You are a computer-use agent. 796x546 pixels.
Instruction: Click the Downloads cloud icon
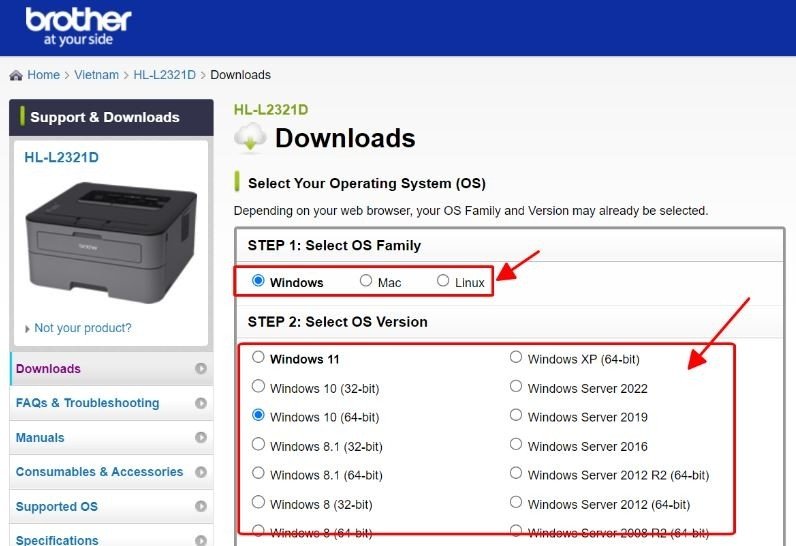(x=250, y=138)
